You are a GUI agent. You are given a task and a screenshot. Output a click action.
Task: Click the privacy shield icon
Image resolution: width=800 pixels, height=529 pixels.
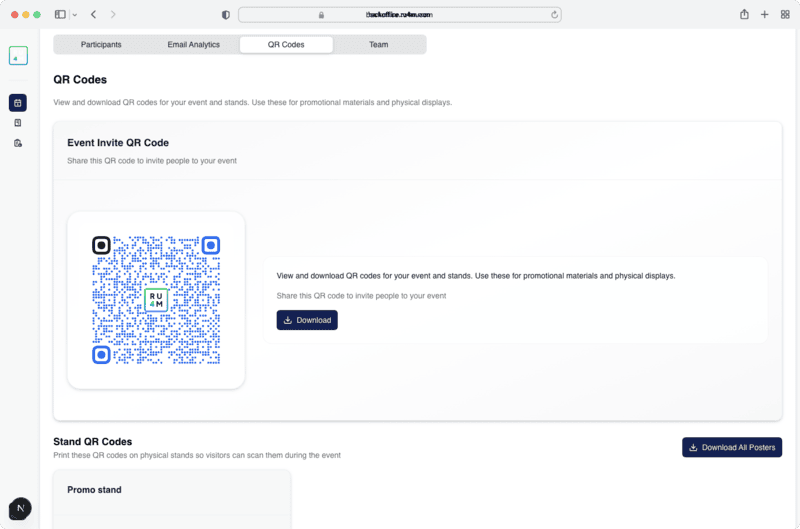[x=225, y=15]
